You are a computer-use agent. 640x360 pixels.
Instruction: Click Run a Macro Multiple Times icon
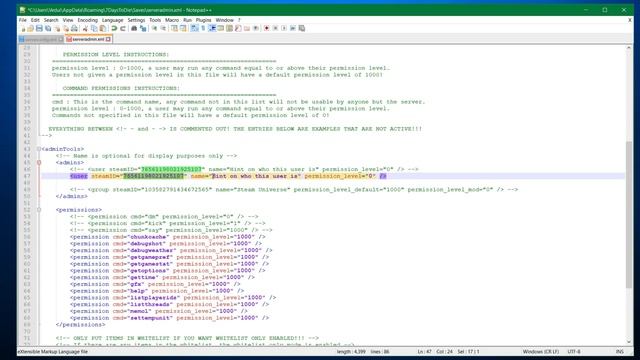[x=293, y=29]
